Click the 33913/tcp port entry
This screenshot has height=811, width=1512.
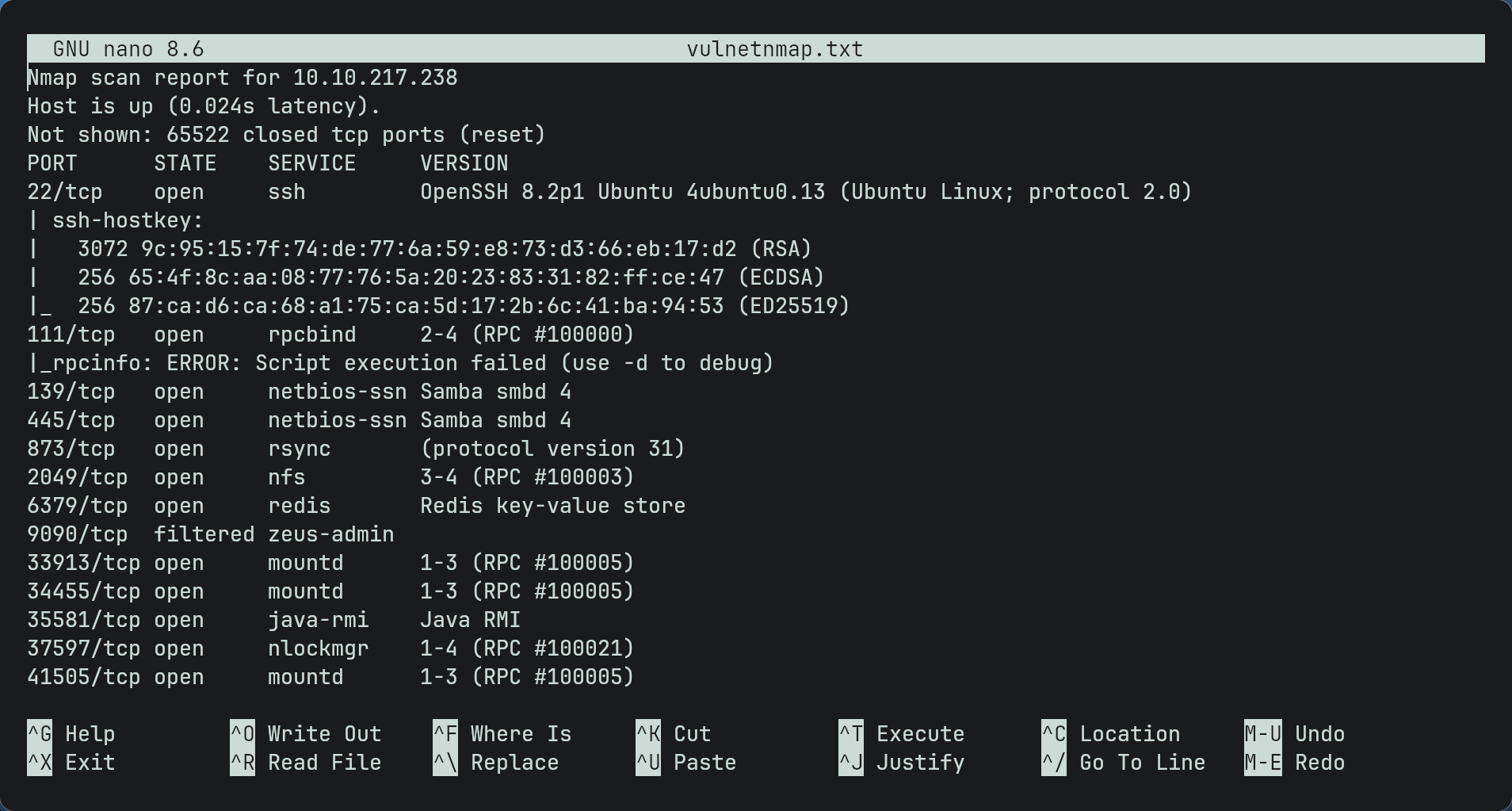click(84, 563)
